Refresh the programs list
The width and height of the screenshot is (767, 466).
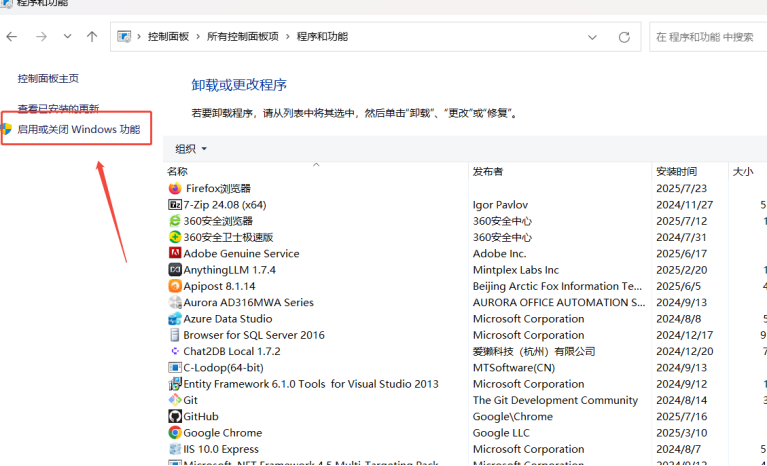point(624,37)
